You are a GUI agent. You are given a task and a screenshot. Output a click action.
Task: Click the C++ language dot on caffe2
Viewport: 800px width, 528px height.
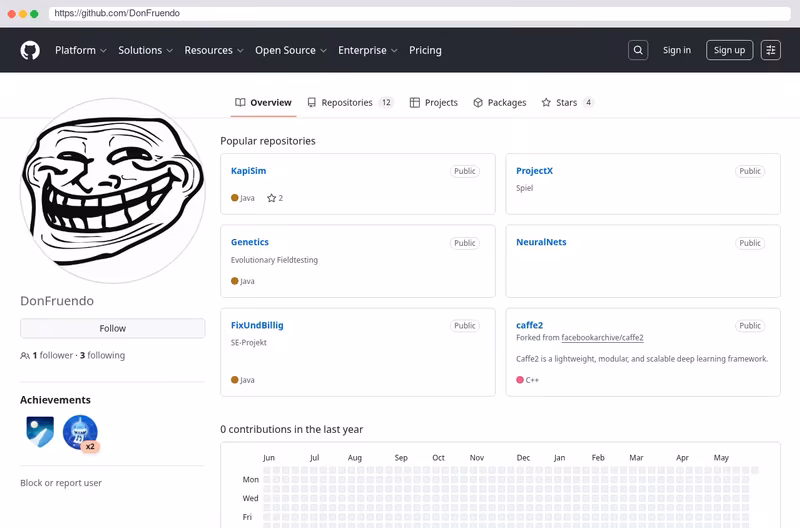[520, 380]
